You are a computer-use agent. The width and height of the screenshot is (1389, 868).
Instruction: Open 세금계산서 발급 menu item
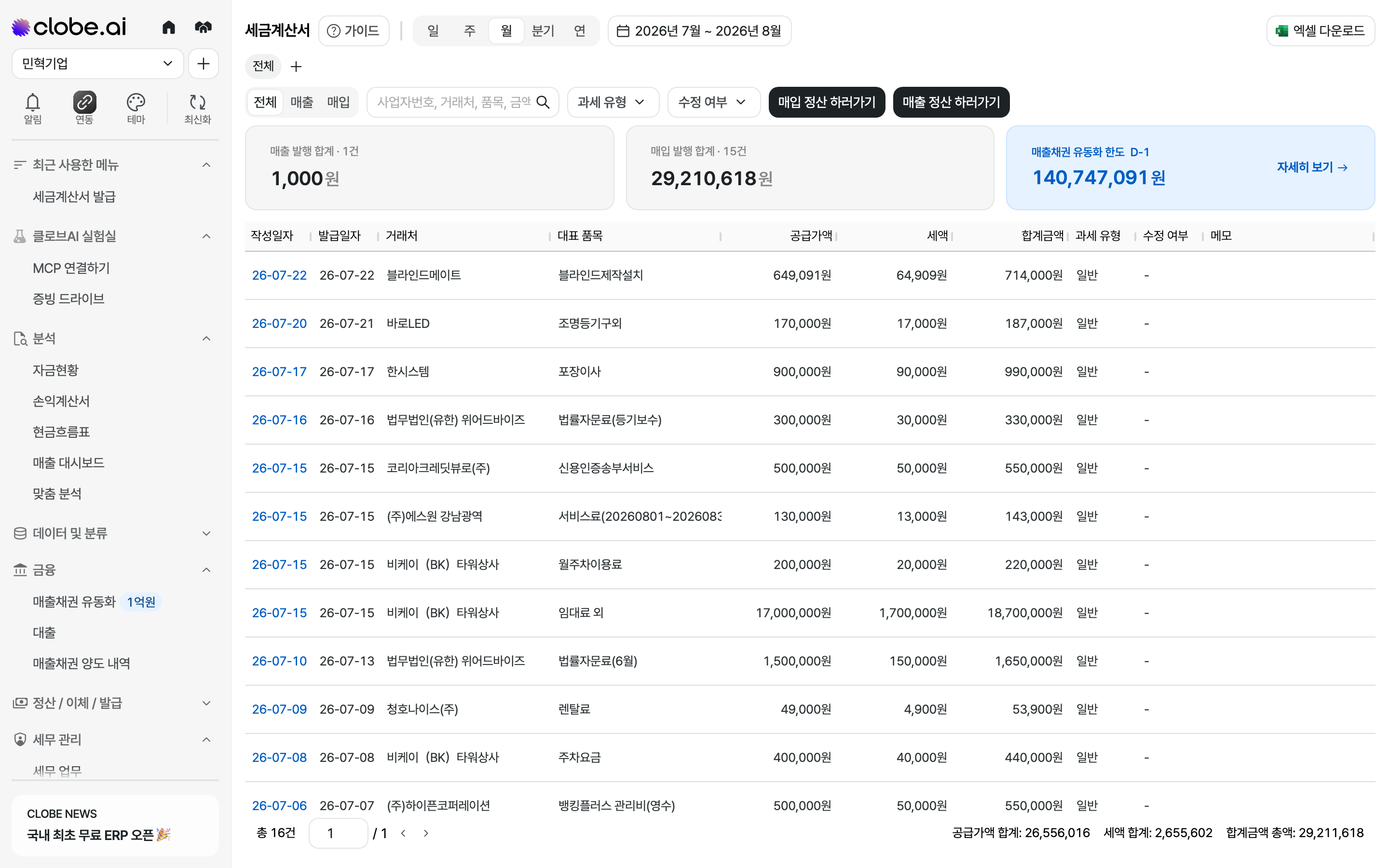[74, 197]
